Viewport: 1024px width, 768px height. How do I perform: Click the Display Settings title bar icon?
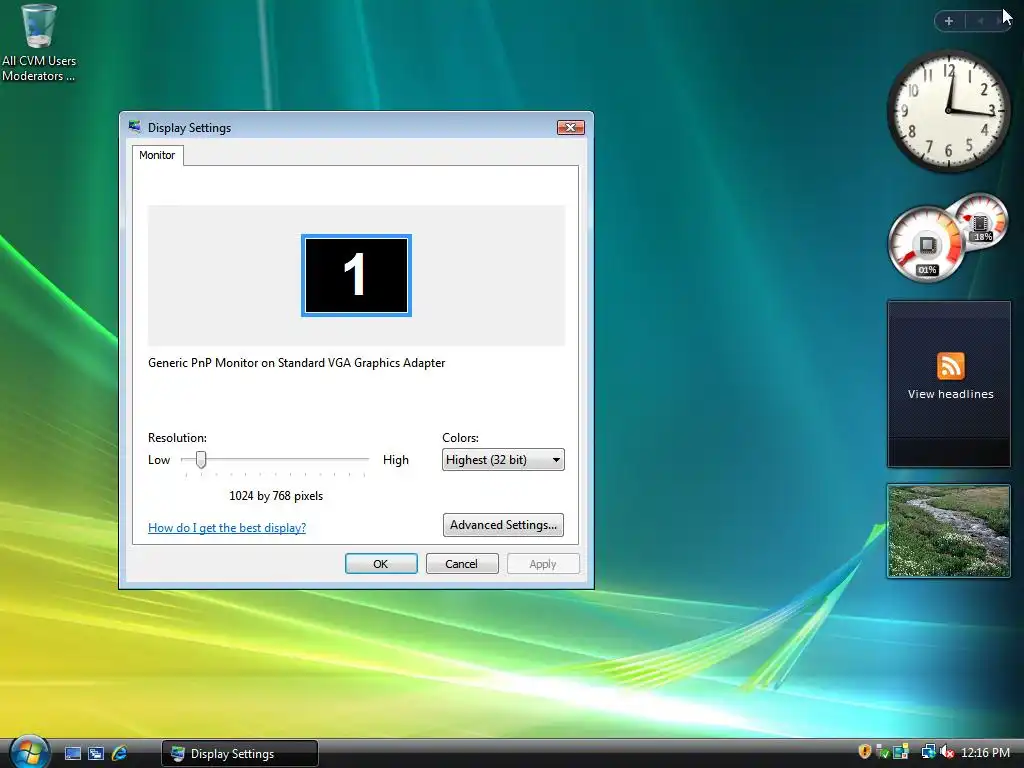[135, 127]
